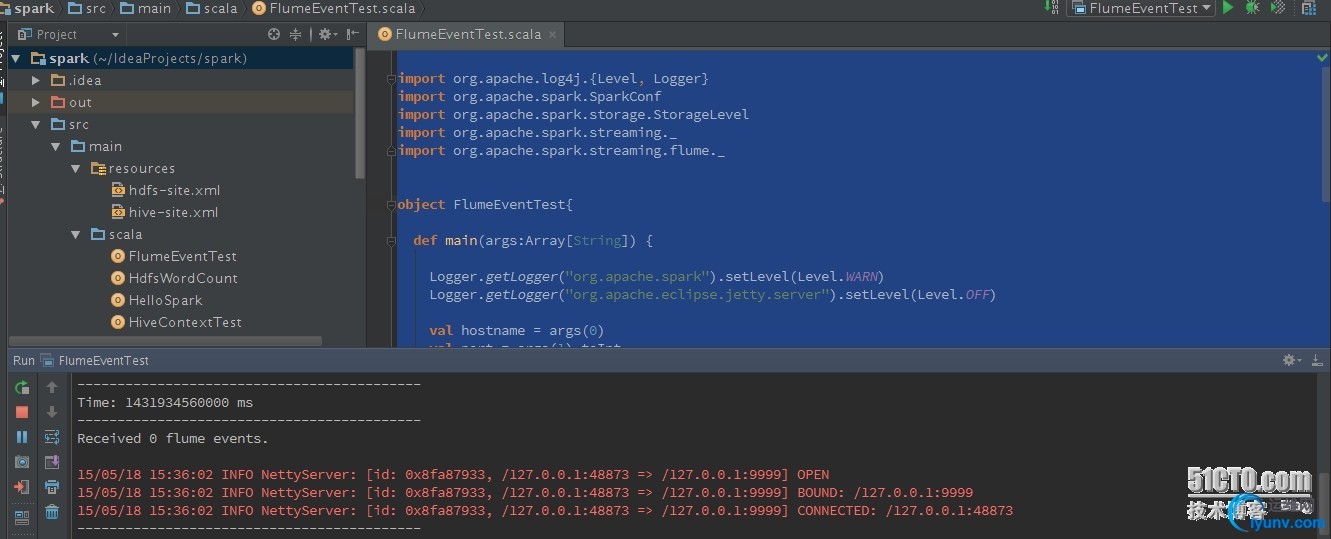Screen dimensions: 1331x539
Task: Click 'Received 0 flume events.' console line
Action: click(173, 438)
